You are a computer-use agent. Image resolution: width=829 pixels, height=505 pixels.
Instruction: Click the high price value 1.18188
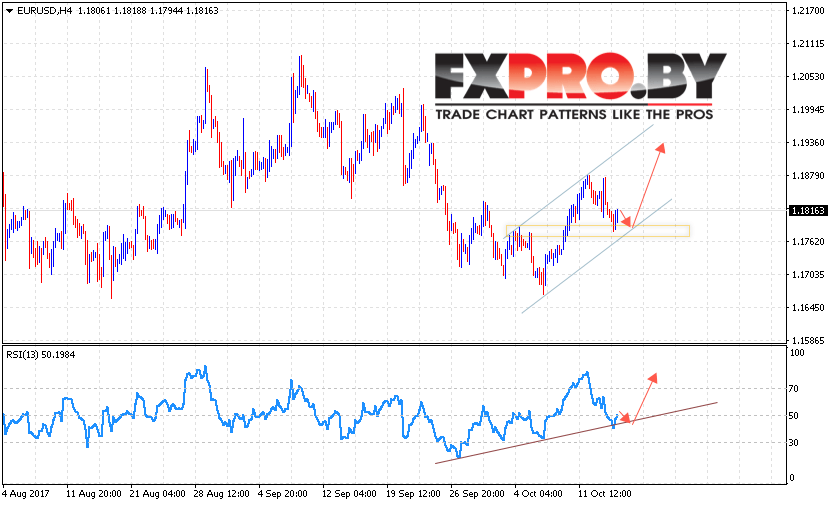(x=130, y=11)
